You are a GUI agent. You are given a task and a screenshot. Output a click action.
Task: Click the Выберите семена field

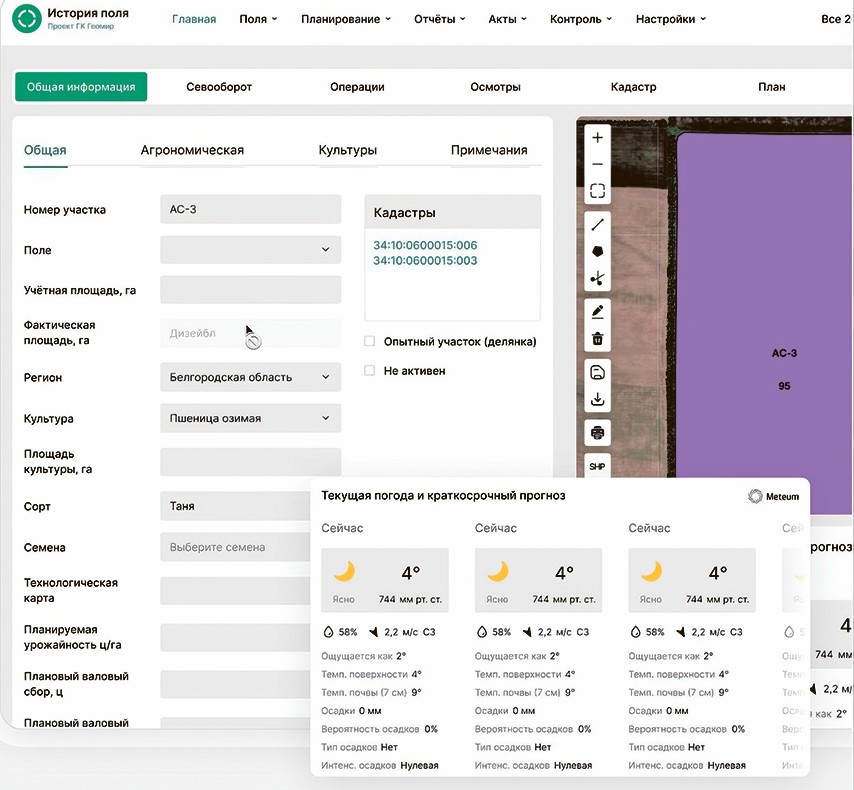click(235, 547)
